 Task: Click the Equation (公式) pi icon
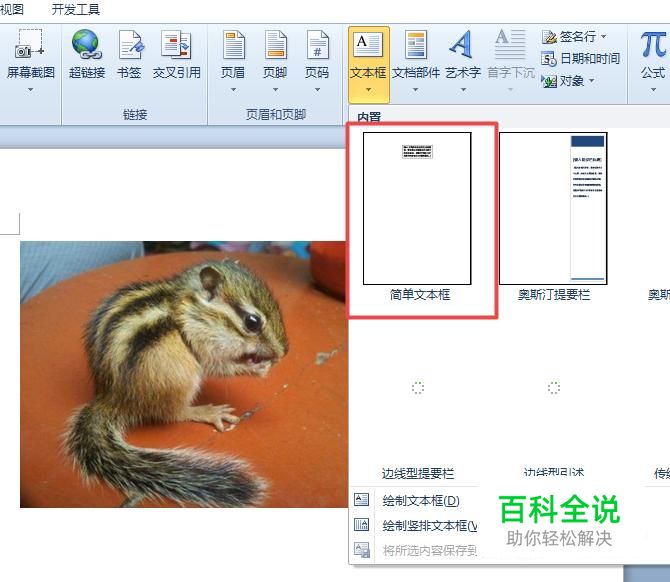[x=653, y=44]
